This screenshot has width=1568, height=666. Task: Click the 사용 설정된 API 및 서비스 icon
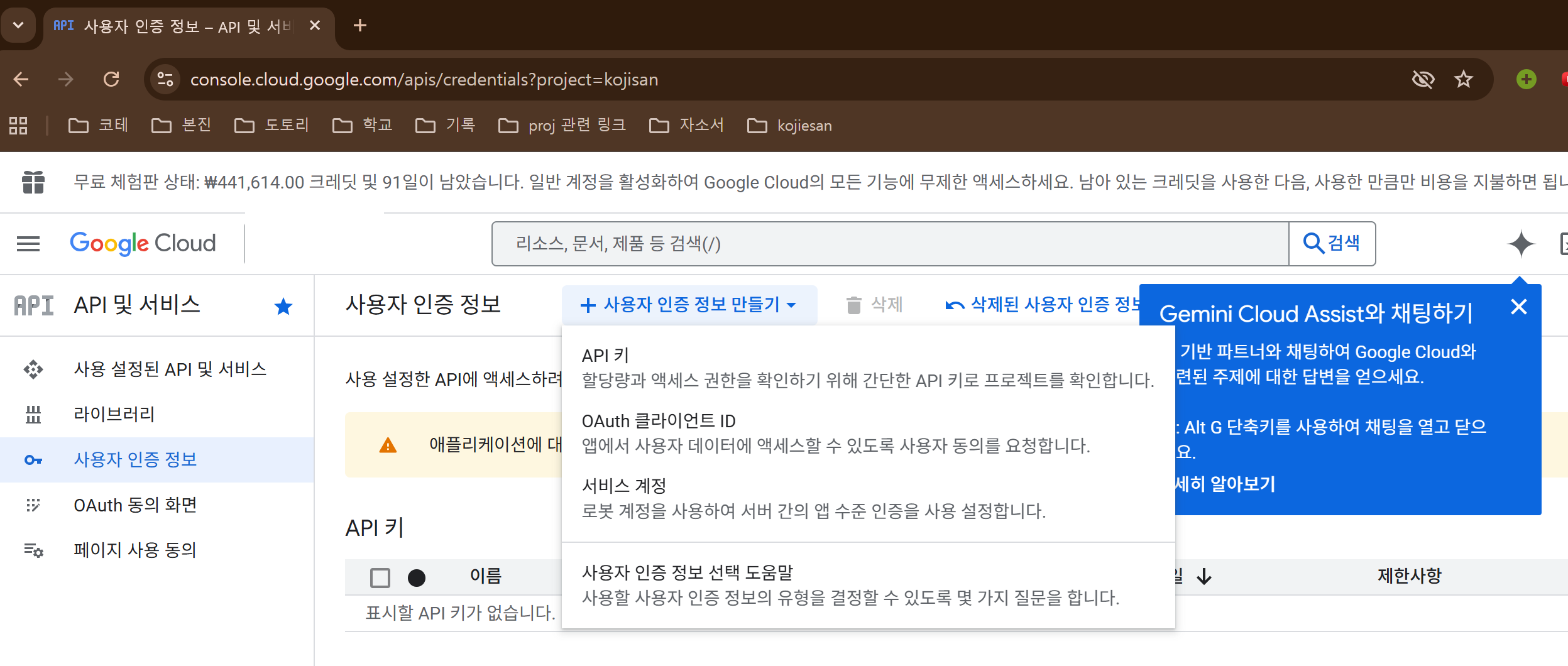click(33, 369)
